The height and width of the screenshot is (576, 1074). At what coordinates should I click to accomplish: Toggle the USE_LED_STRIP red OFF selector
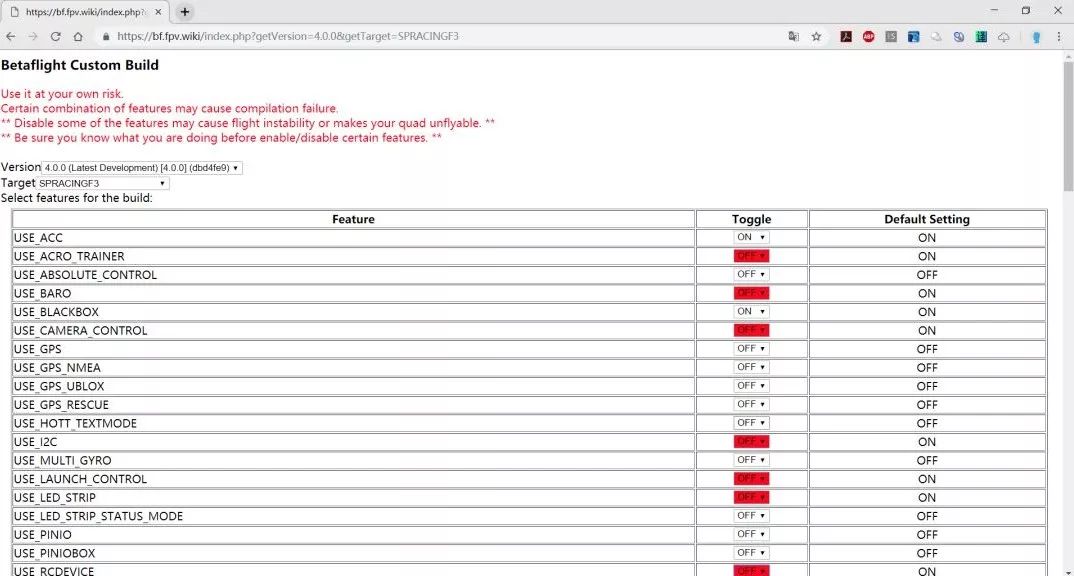[x=751, y=497]
